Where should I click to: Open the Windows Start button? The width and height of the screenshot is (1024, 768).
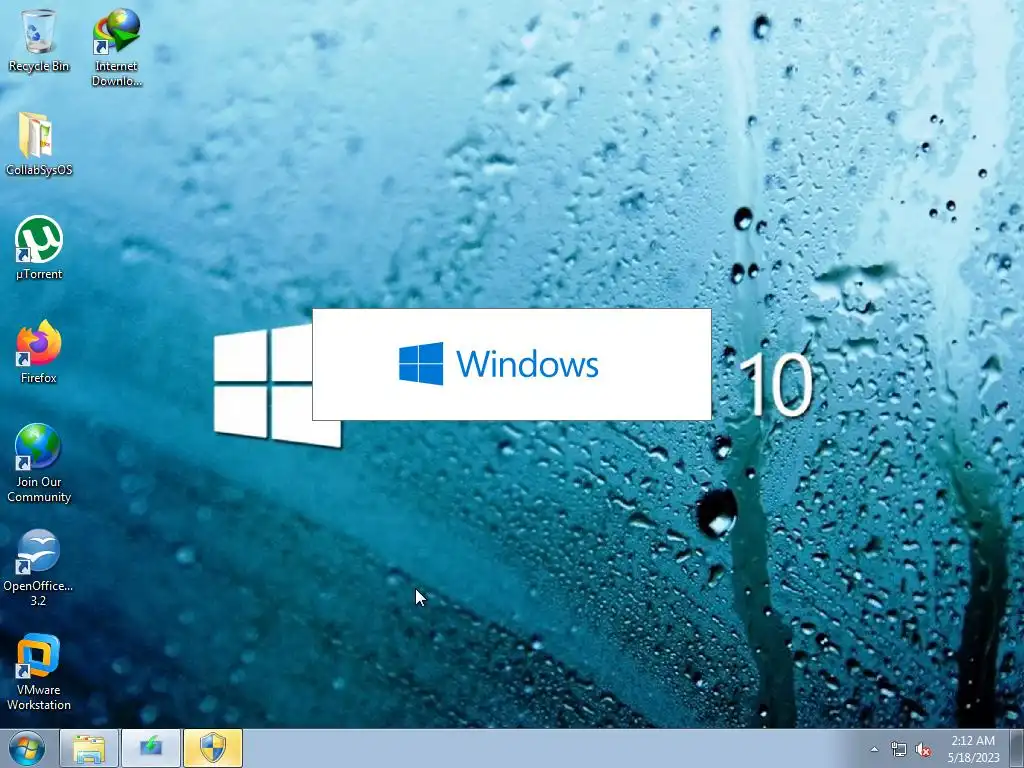(27, 748)
